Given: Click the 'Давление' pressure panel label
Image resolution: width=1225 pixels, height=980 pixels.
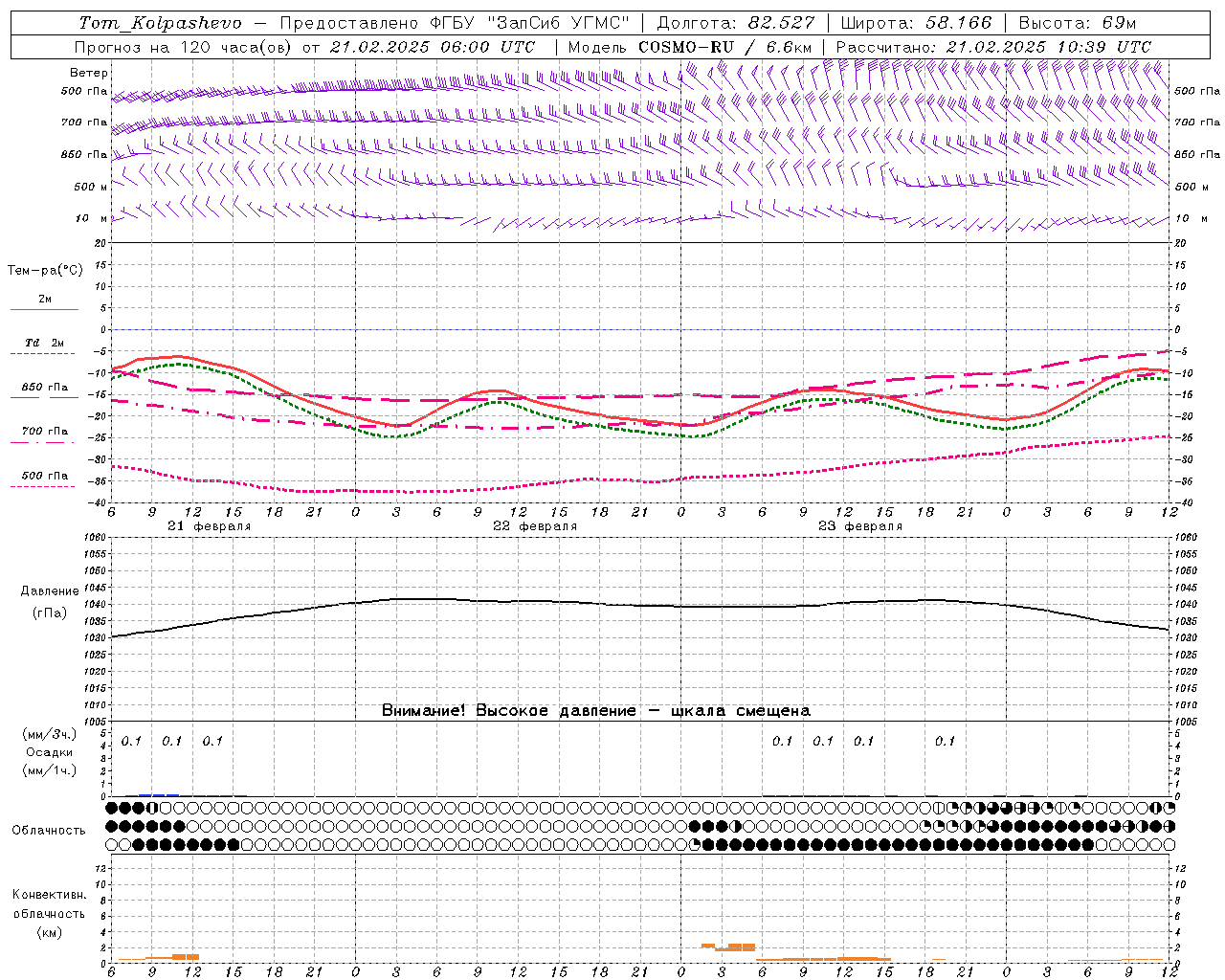Looking at the screenshot, I should tap(50, 591).
